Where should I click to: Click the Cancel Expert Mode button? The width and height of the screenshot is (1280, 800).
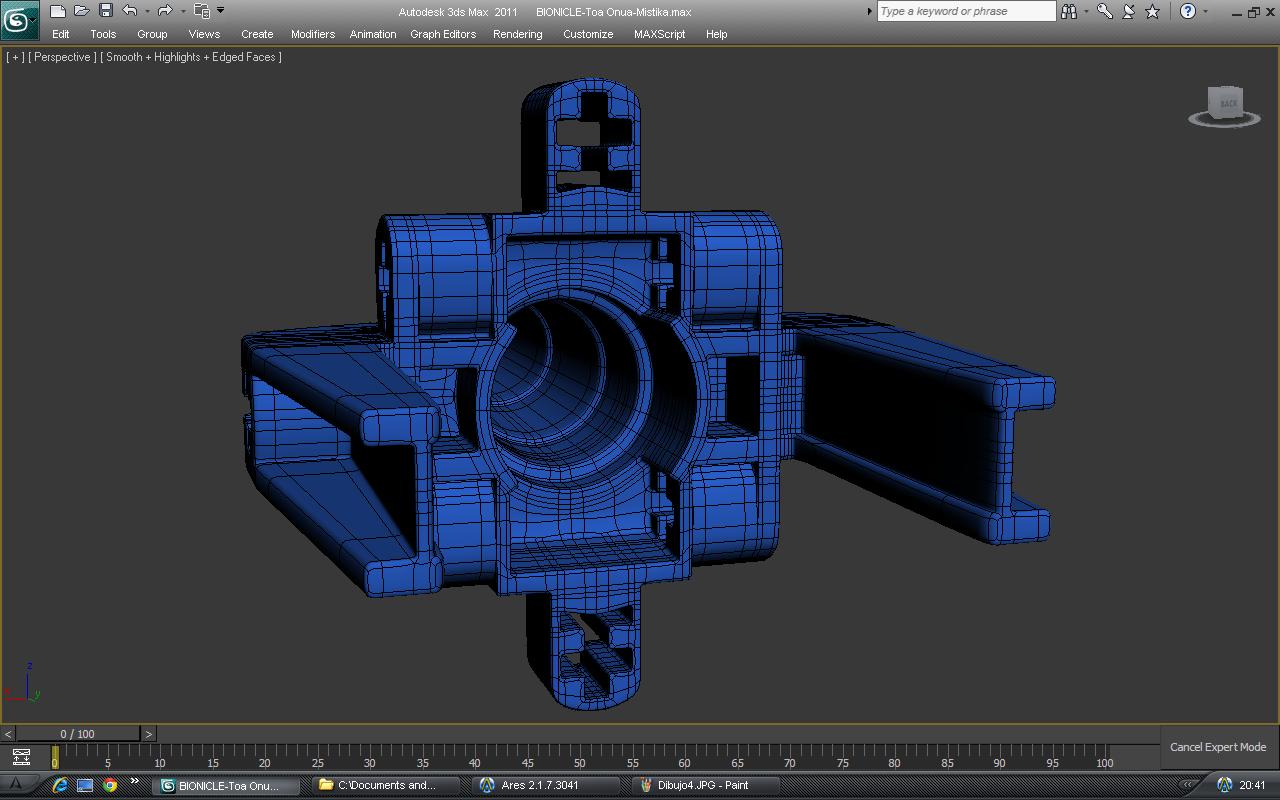click(1218, 747)
